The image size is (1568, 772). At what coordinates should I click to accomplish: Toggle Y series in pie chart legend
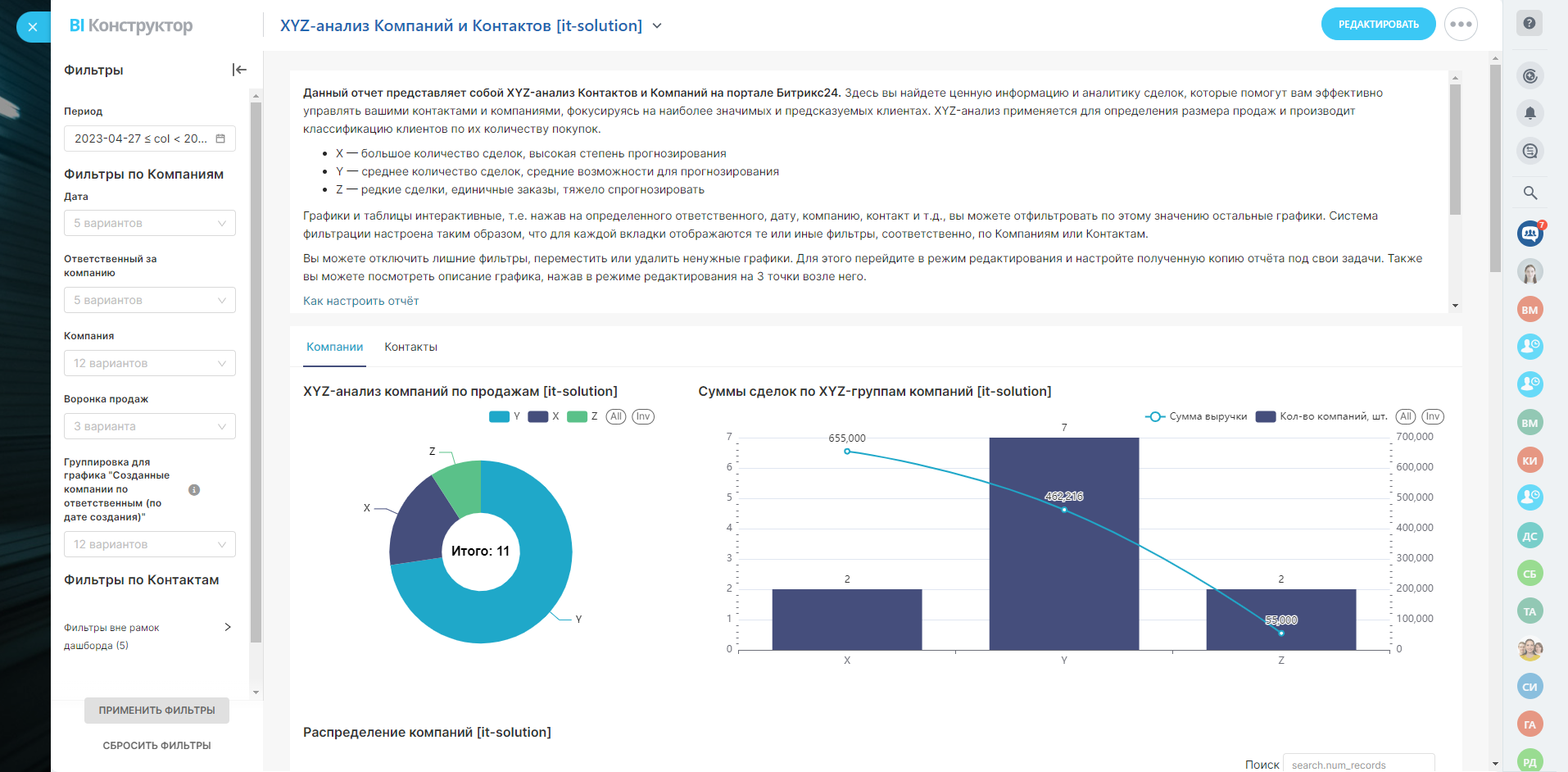click(x=505, y=416)
